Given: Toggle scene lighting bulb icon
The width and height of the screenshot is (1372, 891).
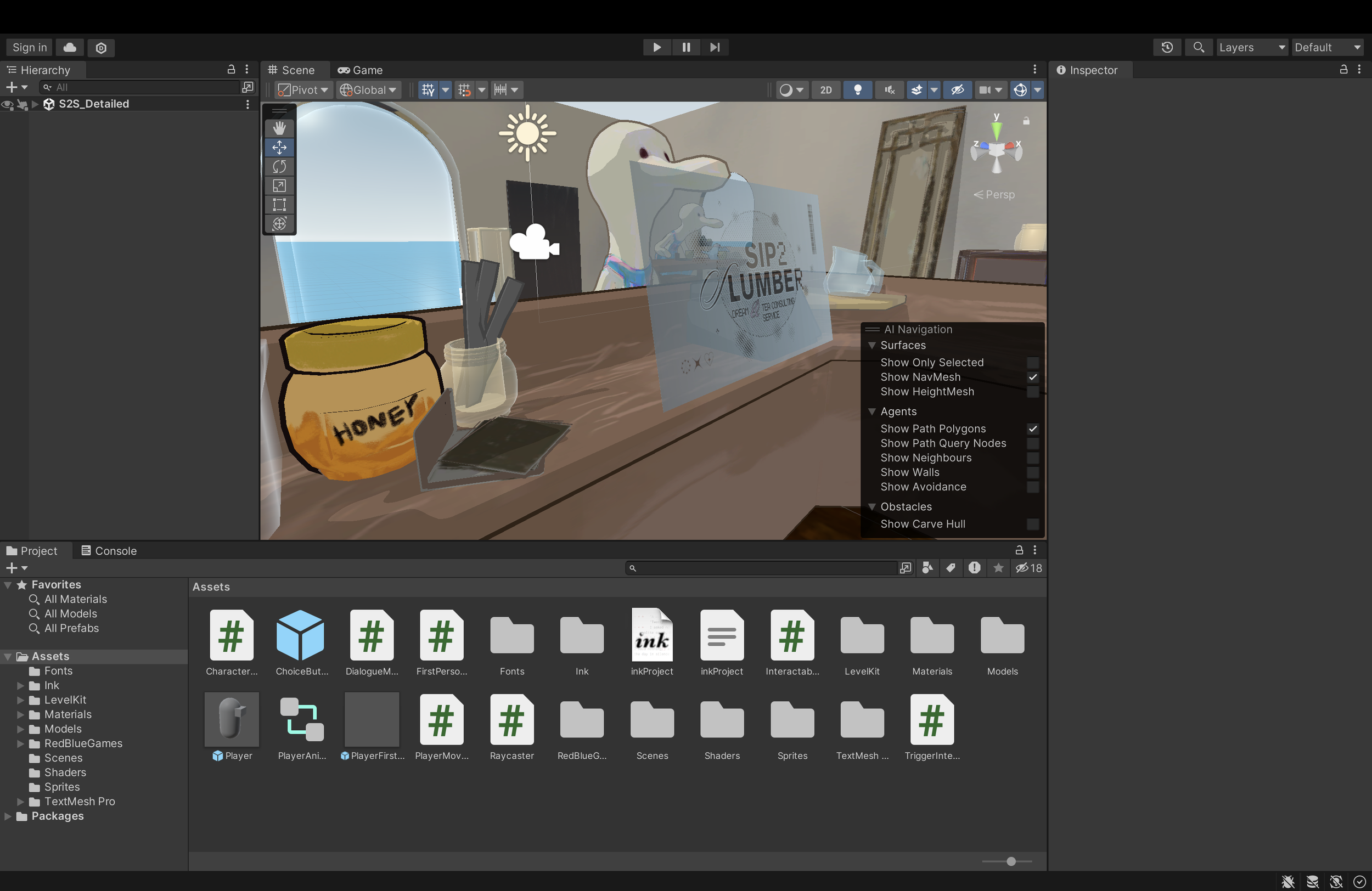Looking at the screenshot, I should tap(857, 90).
